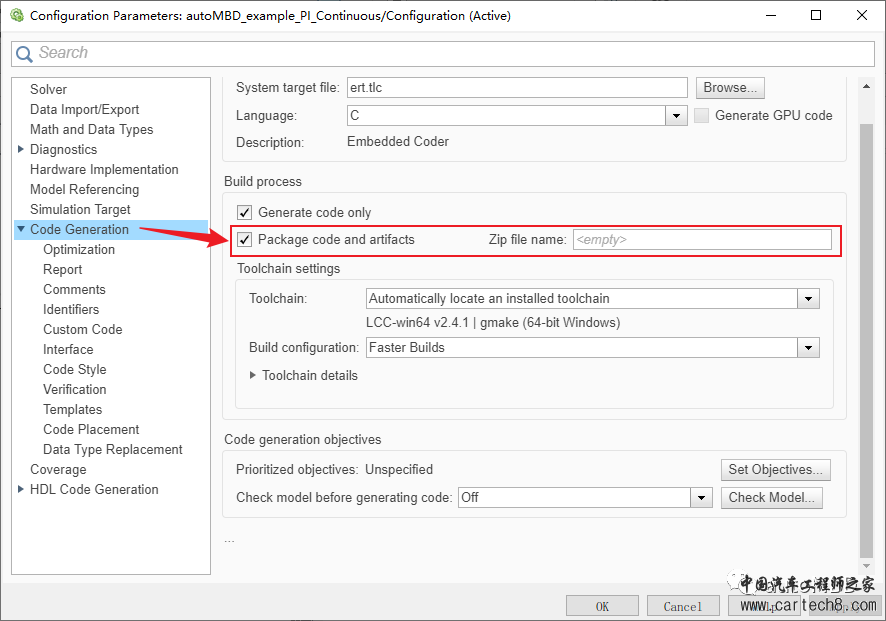Click the search magnifier icon
This screenshot has height=621, width=886.
click(24, 54)
